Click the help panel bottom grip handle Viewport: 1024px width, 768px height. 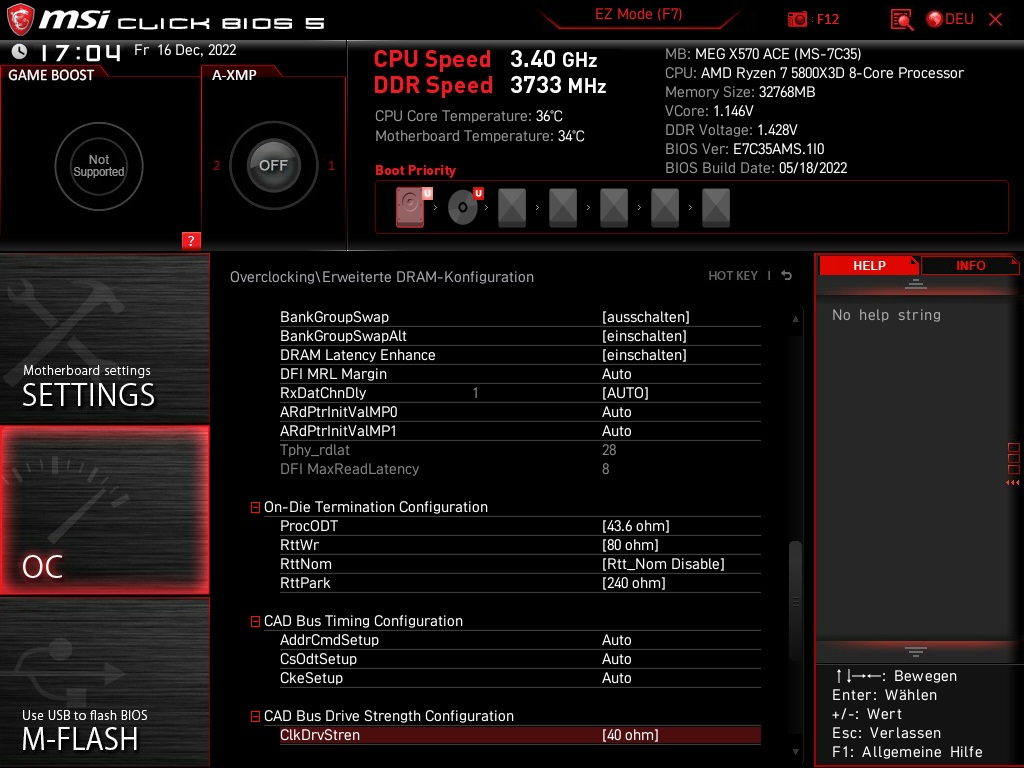point(916,652)
